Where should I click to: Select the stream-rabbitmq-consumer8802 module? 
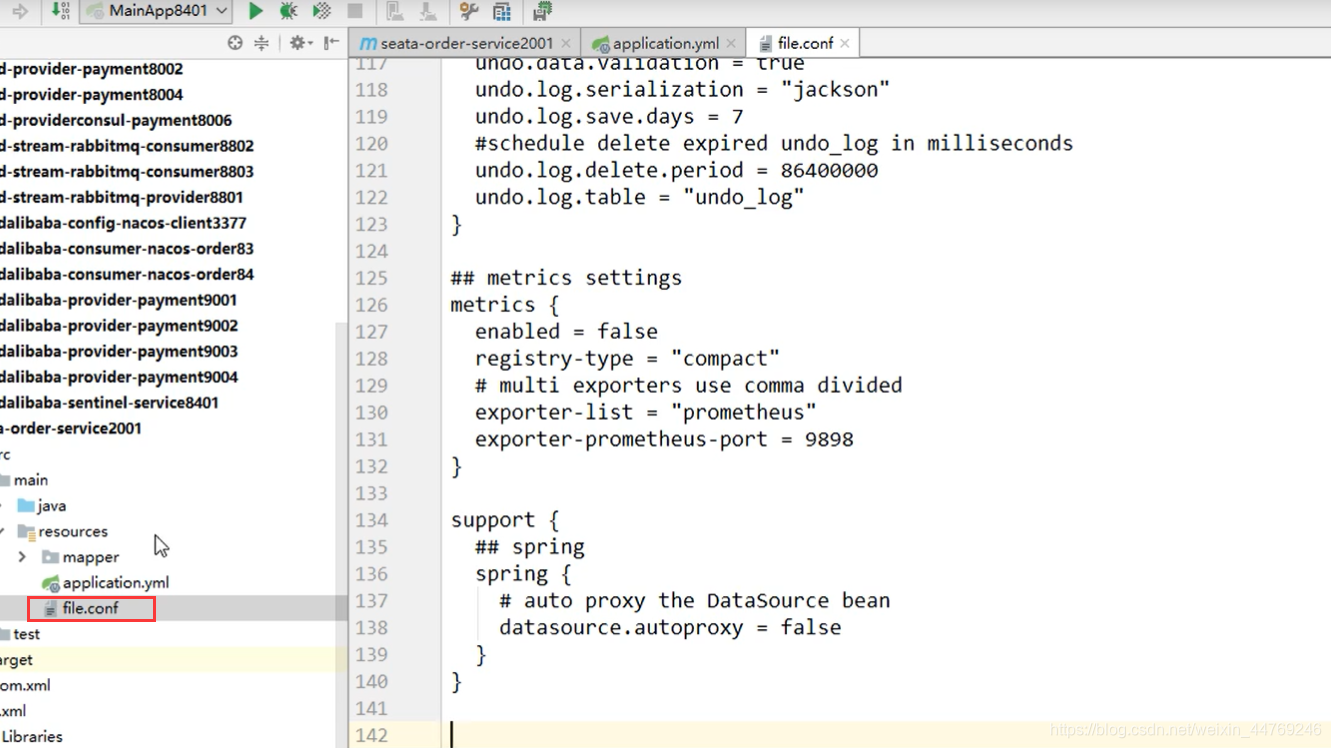[127, 146]
